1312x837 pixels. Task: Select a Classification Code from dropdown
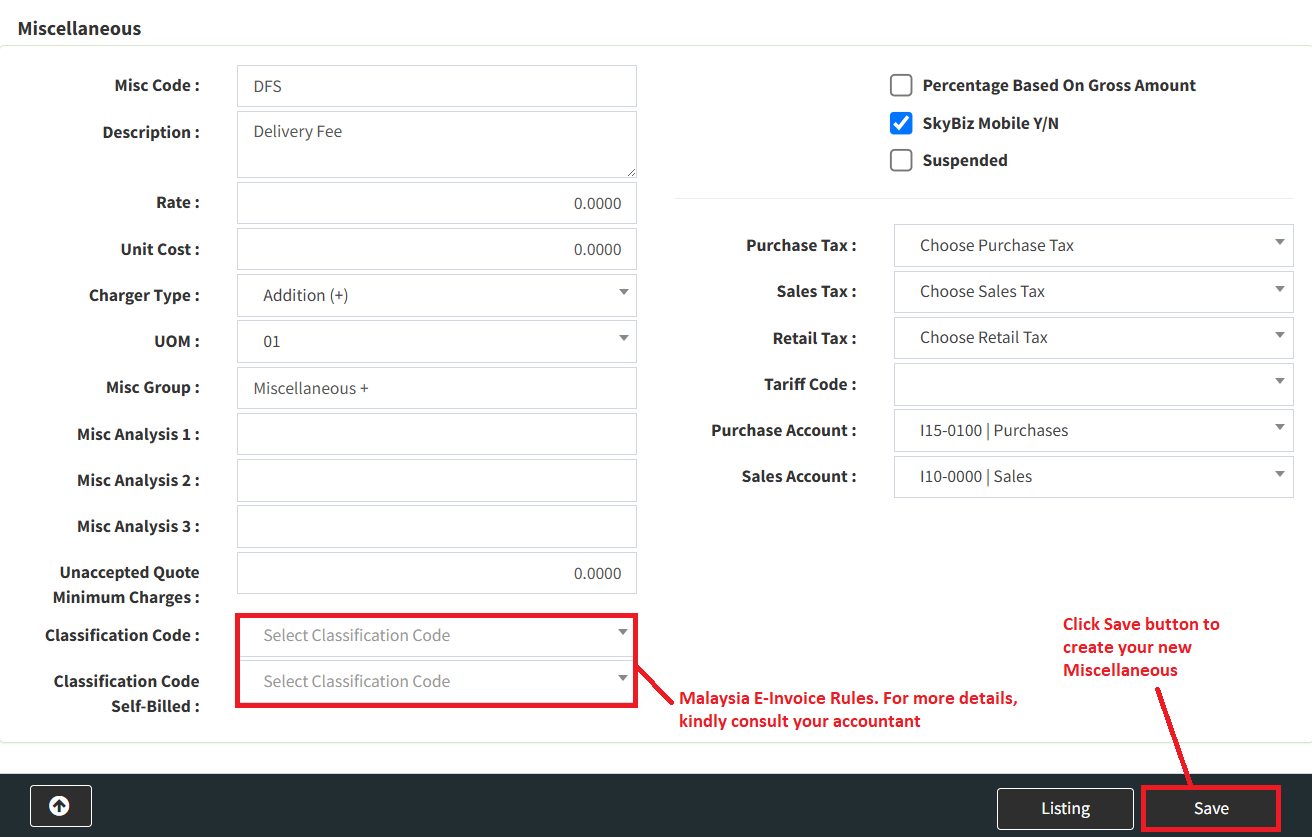pos(436,635)
